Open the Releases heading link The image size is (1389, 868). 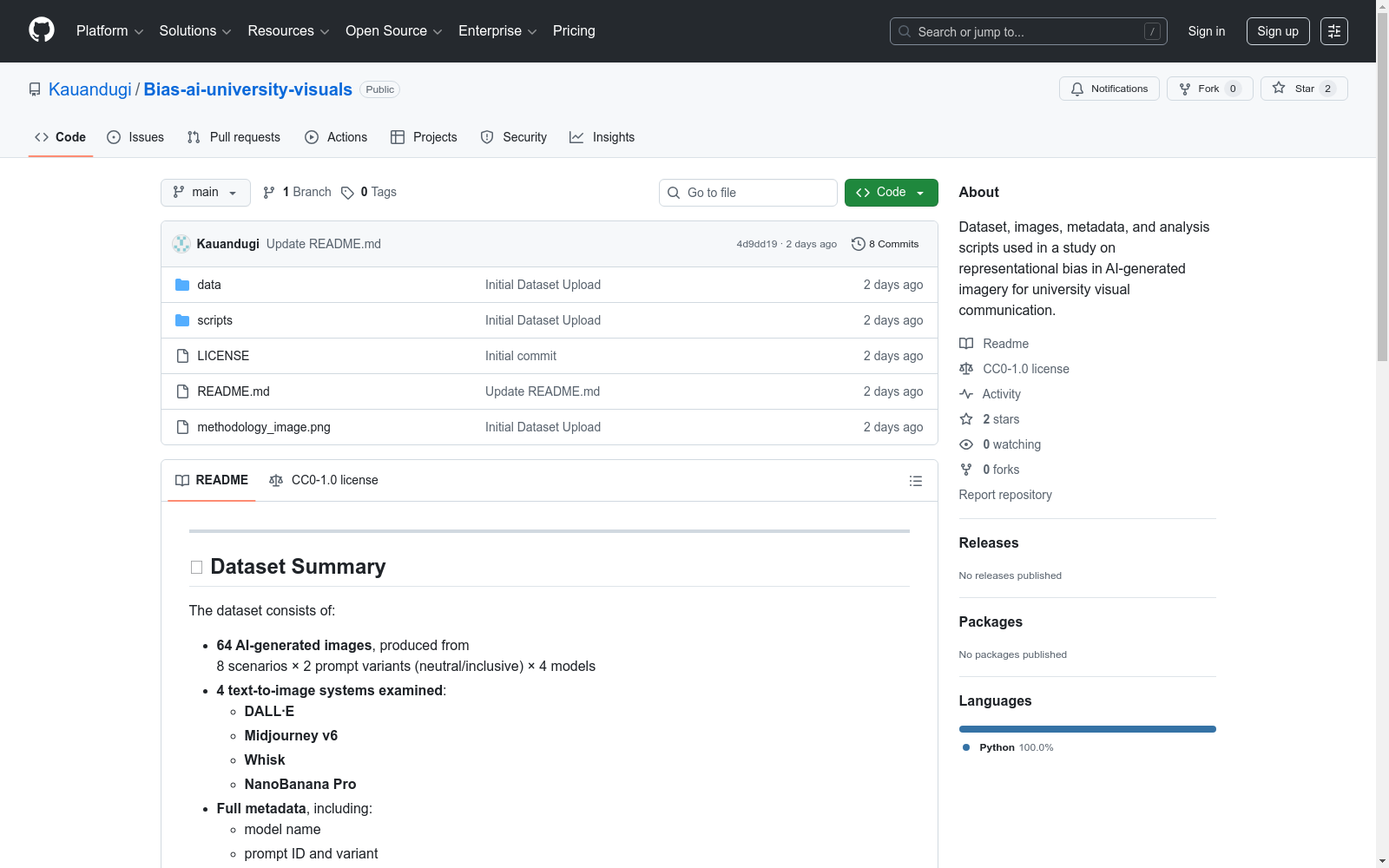(x=989, y=542)
